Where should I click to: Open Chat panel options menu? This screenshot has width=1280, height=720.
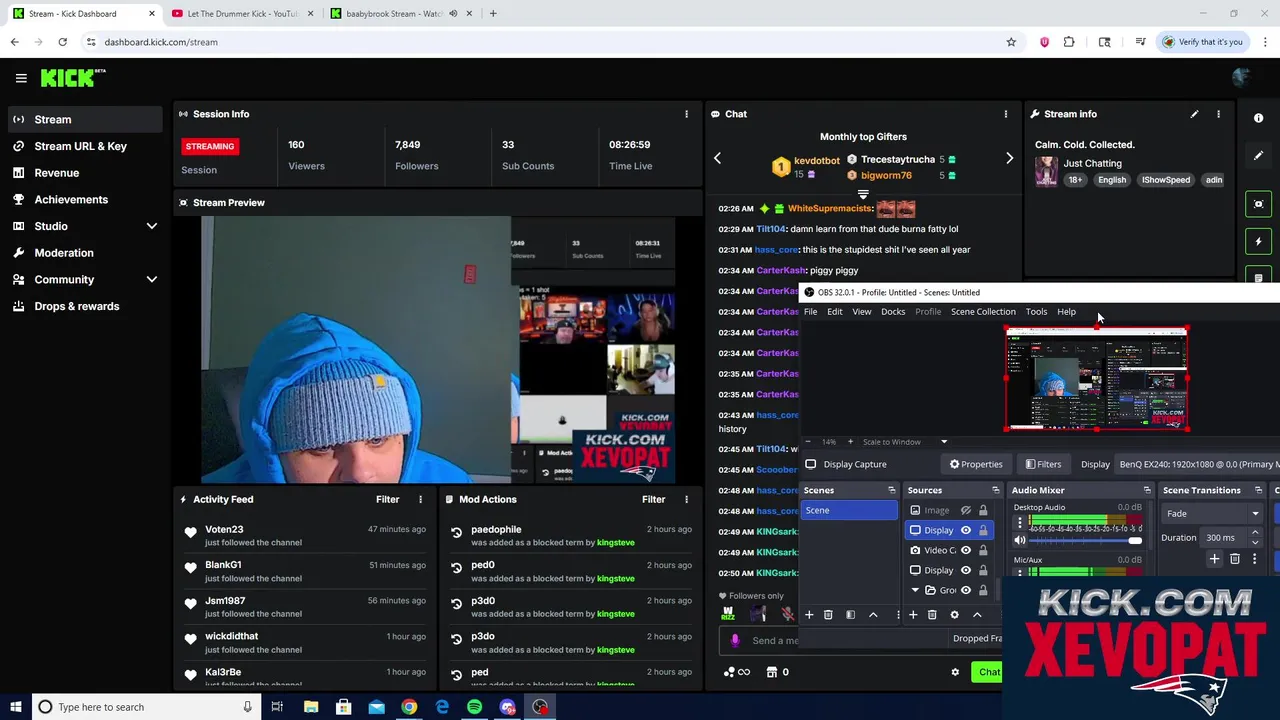1006,114
